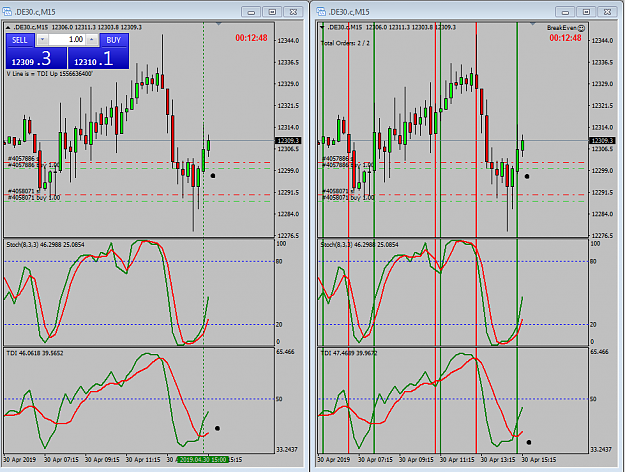
Task: Minimize the left .DE30.c,M15 chart window
Action: 251,12
